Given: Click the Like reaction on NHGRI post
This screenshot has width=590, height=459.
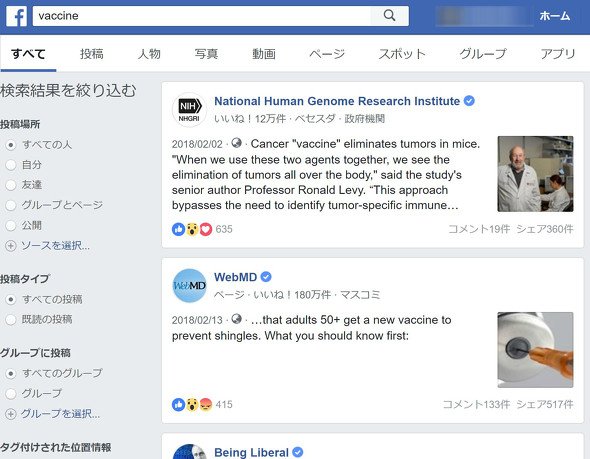Looking at the screenshot, I should coord(178,229).
